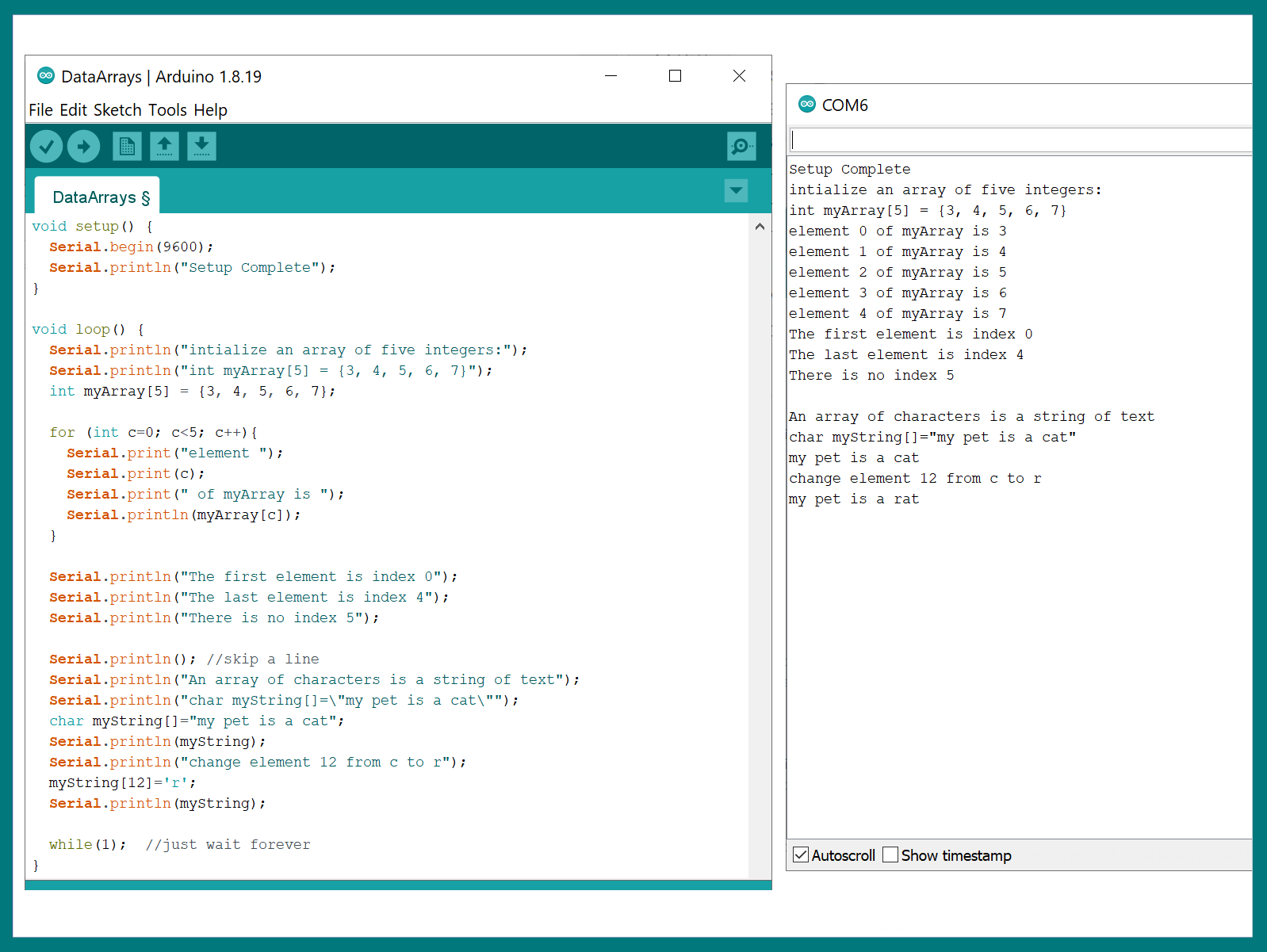
Task: Click the serial monitor send input field
Action: (x=1020, y=140)
